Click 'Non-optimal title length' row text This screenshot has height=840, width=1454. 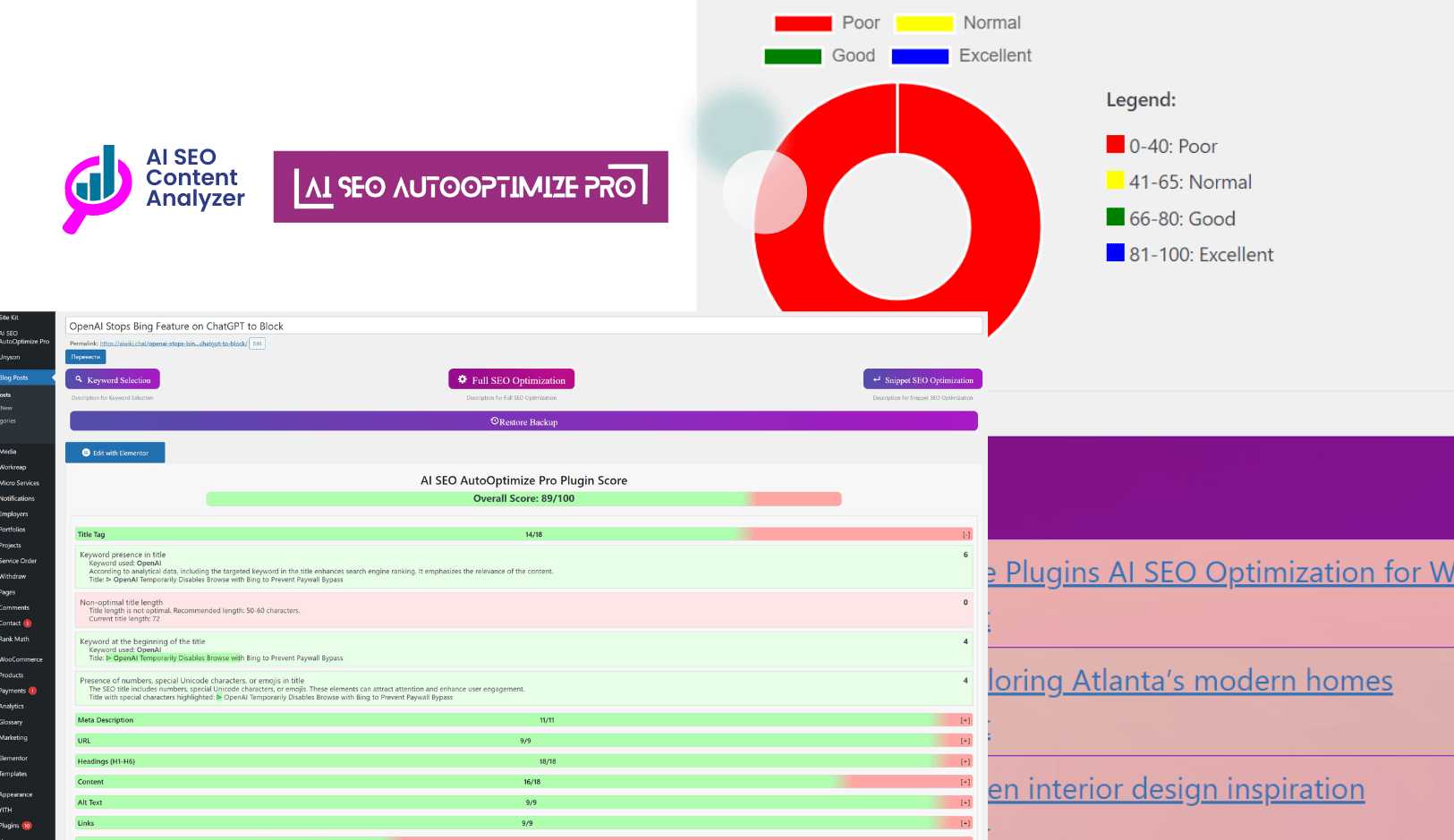click(121, 603)
